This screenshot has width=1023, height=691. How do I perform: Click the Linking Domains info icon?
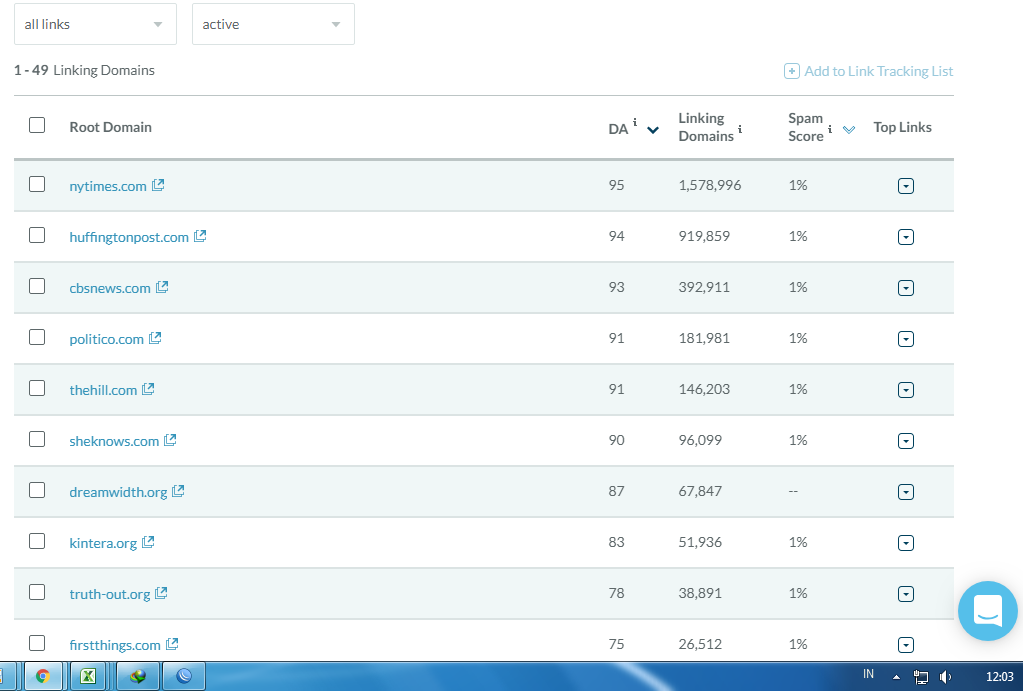coord(740,129)
